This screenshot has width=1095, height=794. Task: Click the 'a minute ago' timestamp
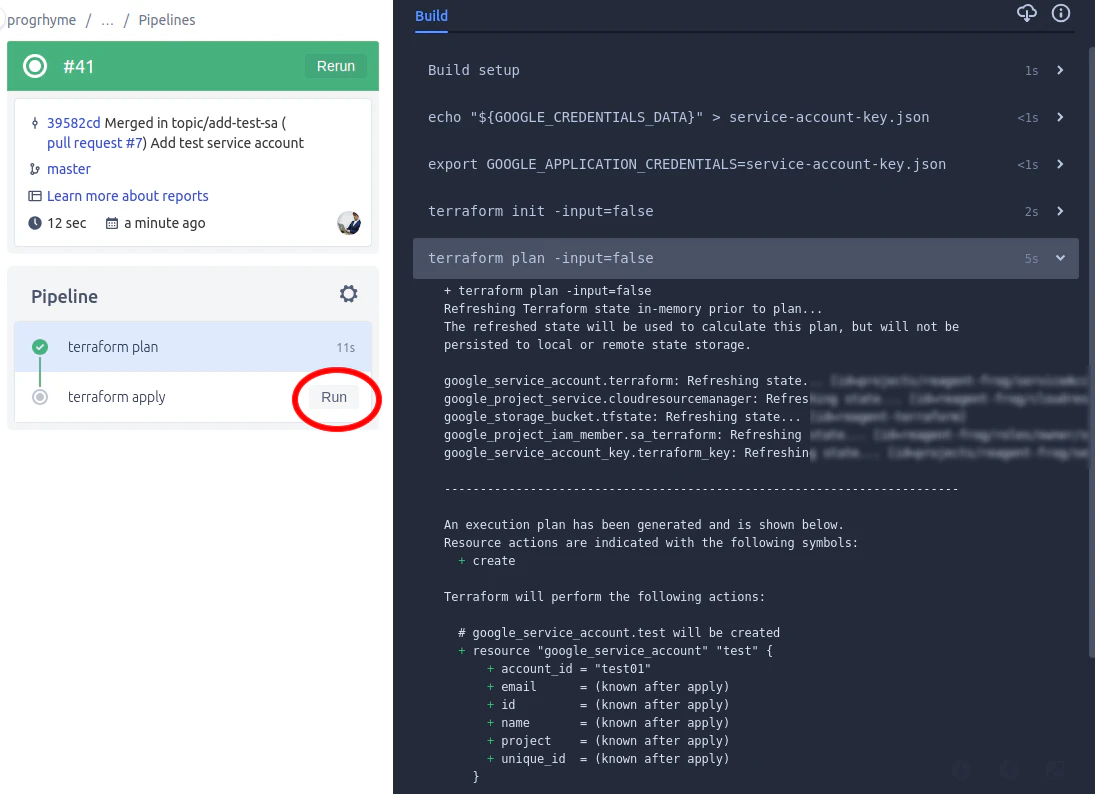(x=165, y=223)
